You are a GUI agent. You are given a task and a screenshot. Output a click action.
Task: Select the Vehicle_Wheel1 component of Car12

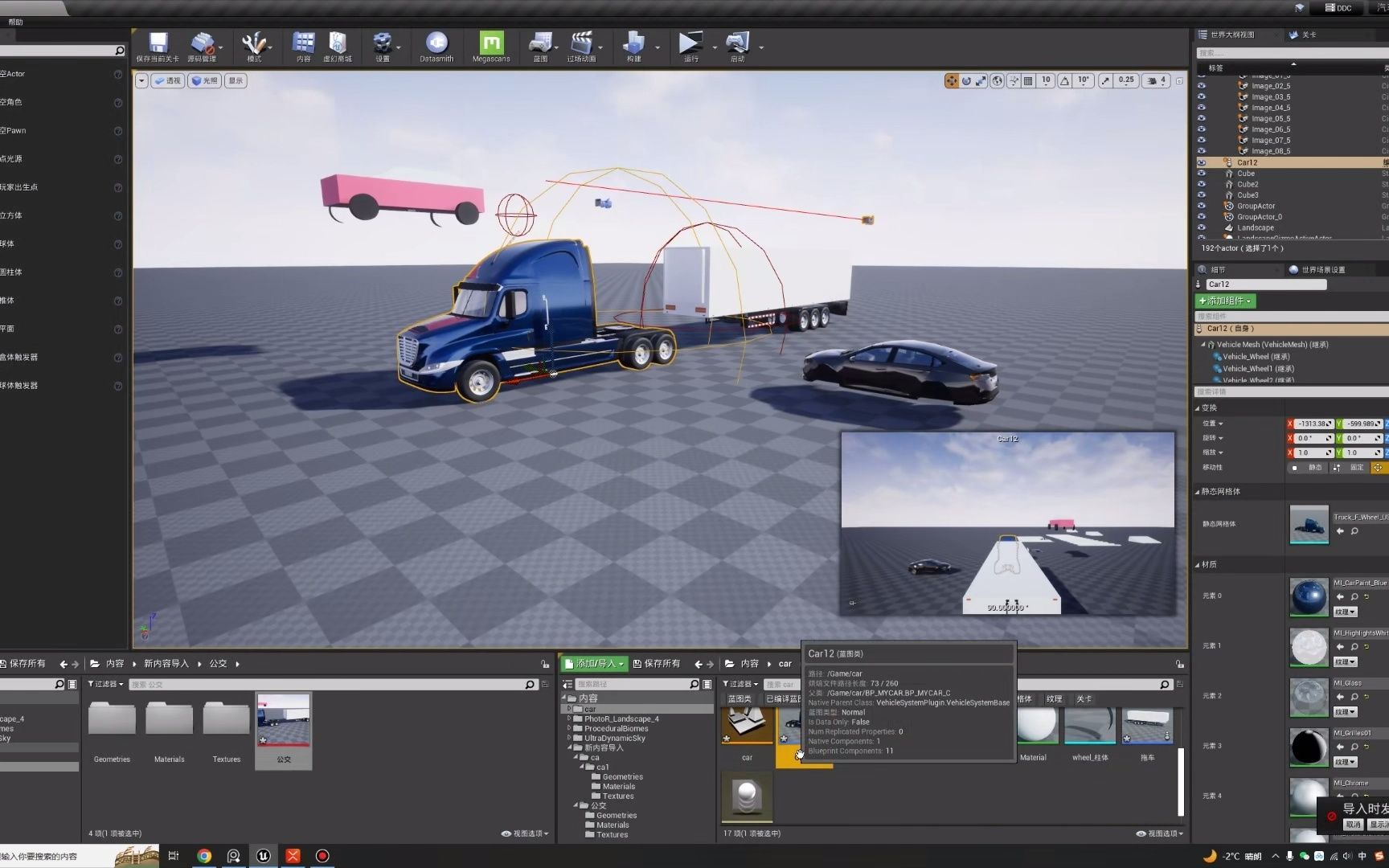pos(1260,368)
